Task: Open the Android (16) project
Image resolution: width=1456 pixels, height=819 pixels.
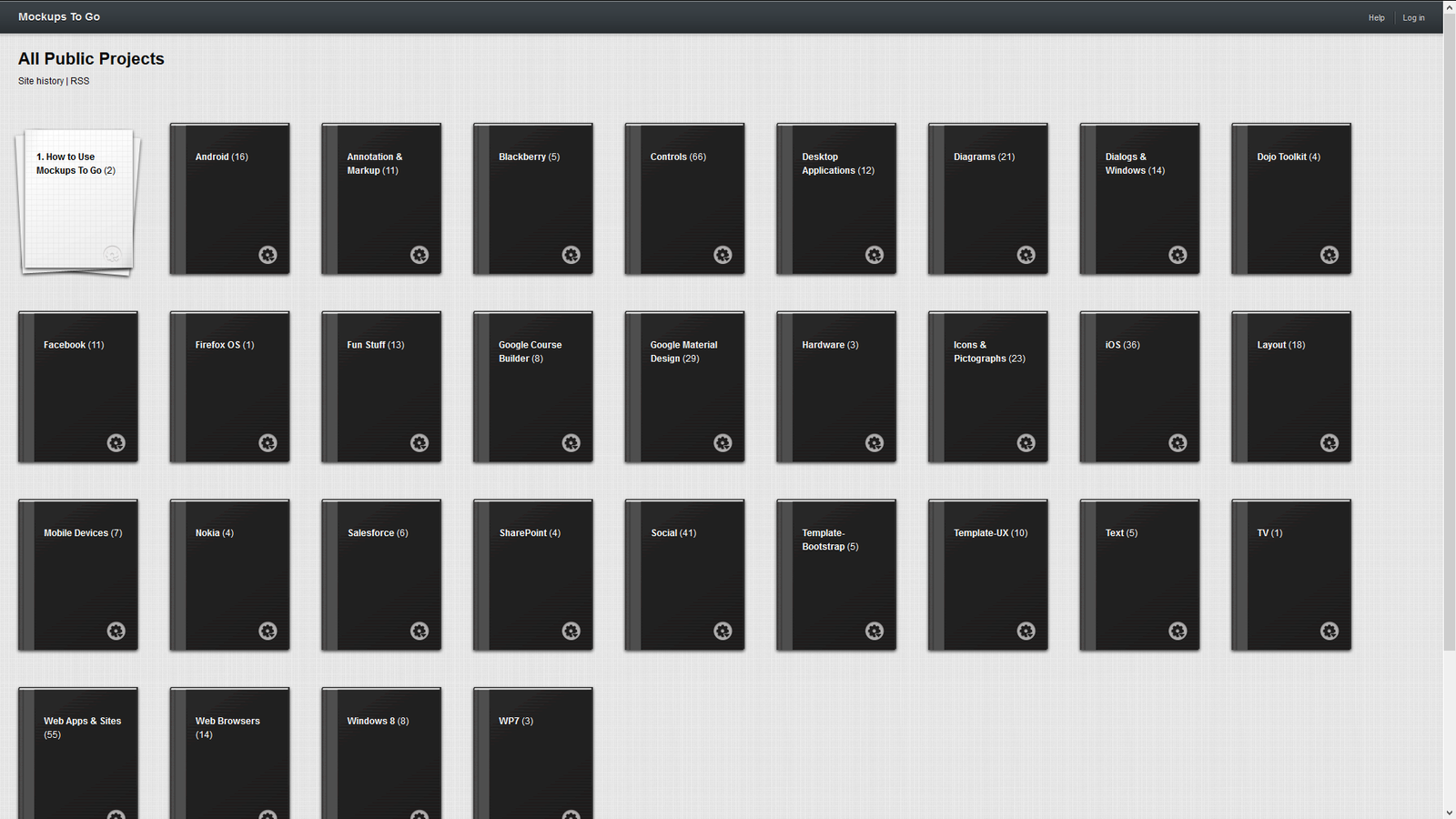Action: coord(229,198)
